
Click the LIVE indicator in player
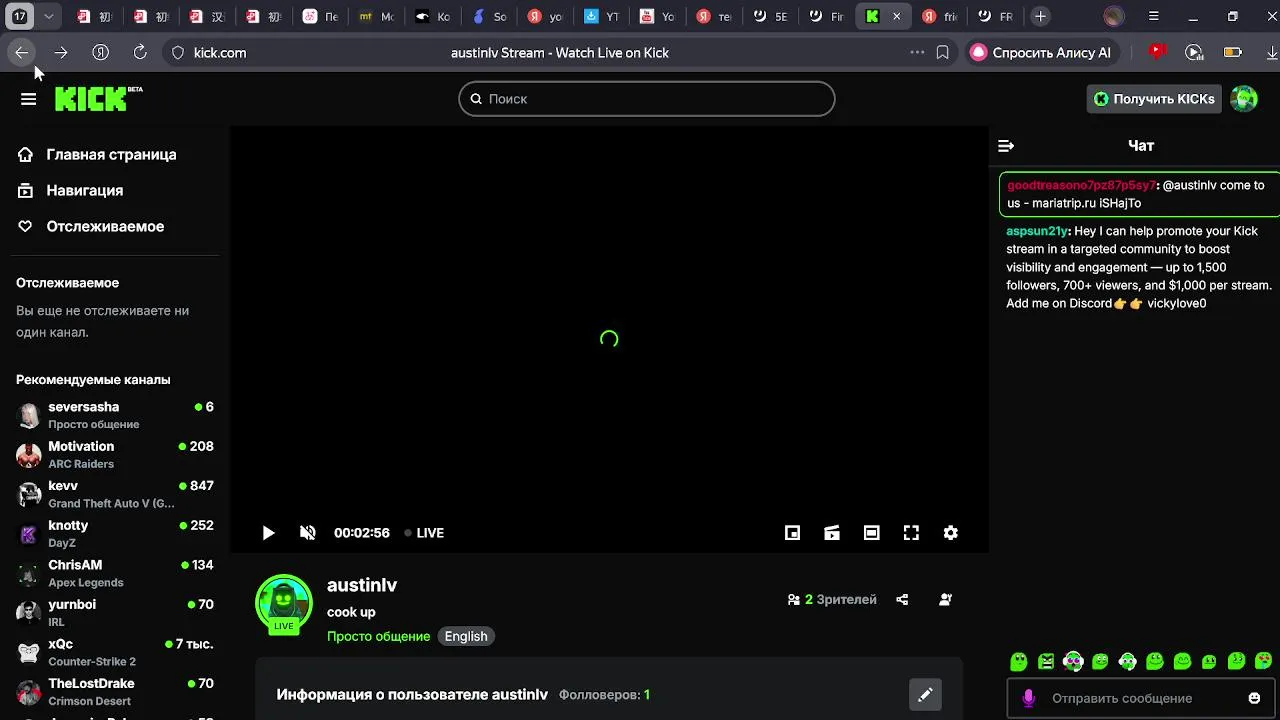pos(424,533)
